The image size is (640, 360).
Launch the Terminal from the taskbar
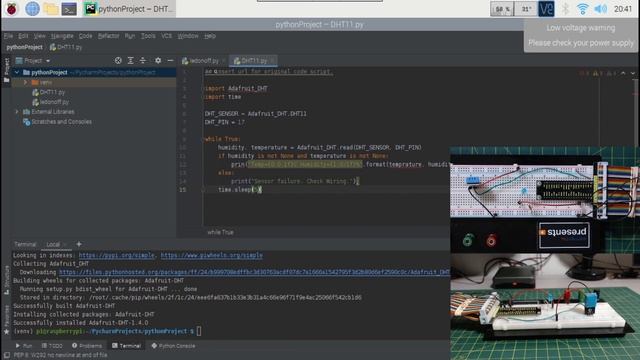(69, 9)
